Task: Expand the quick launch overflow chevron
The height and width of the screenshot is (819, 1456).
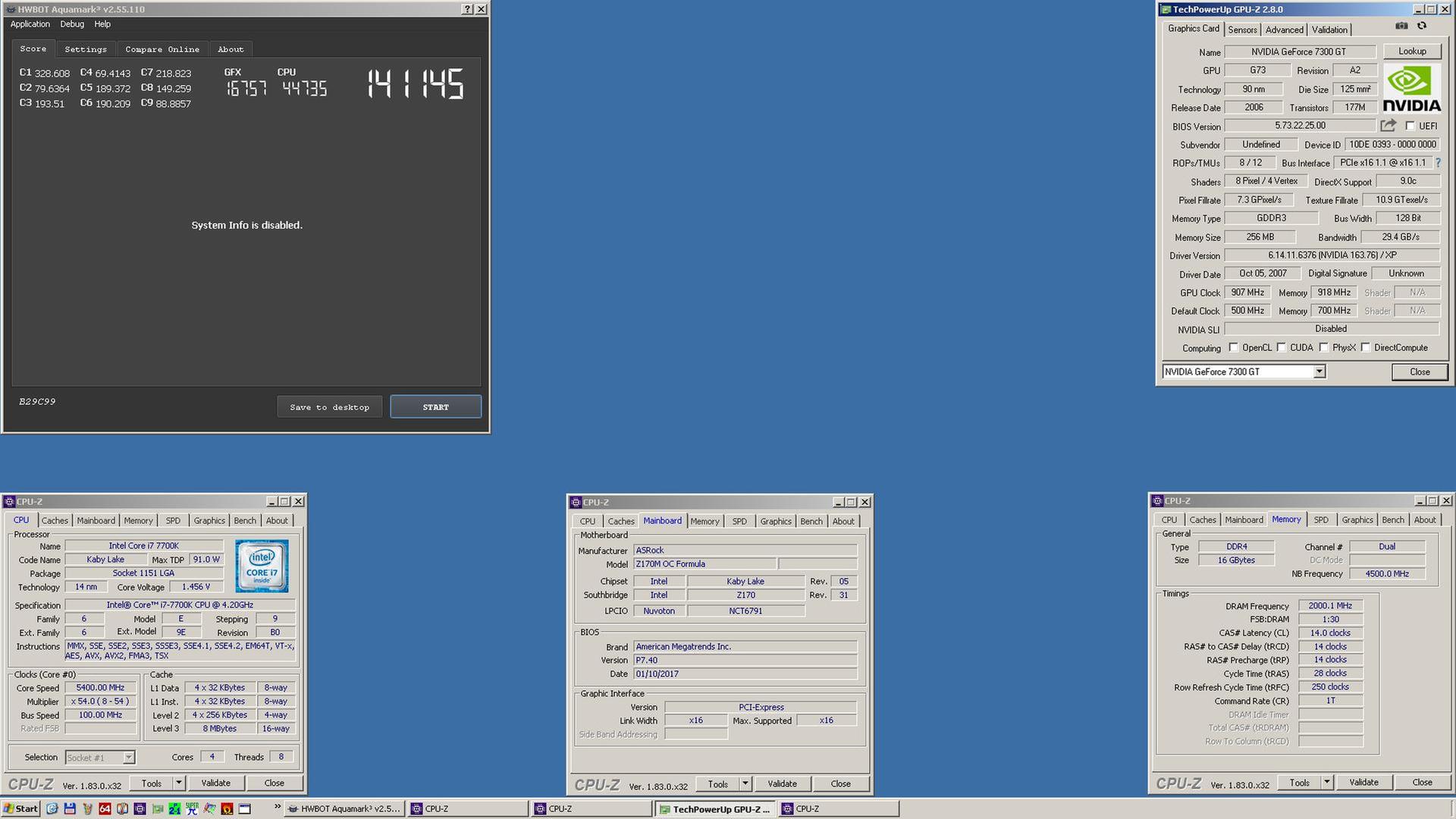Action: coord(278,806)
